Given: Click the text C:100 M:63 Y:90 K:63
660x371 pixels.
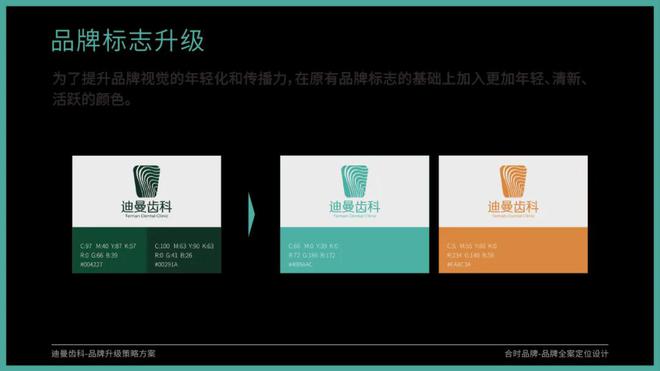Looking at the screenshot, I should 184,246.
